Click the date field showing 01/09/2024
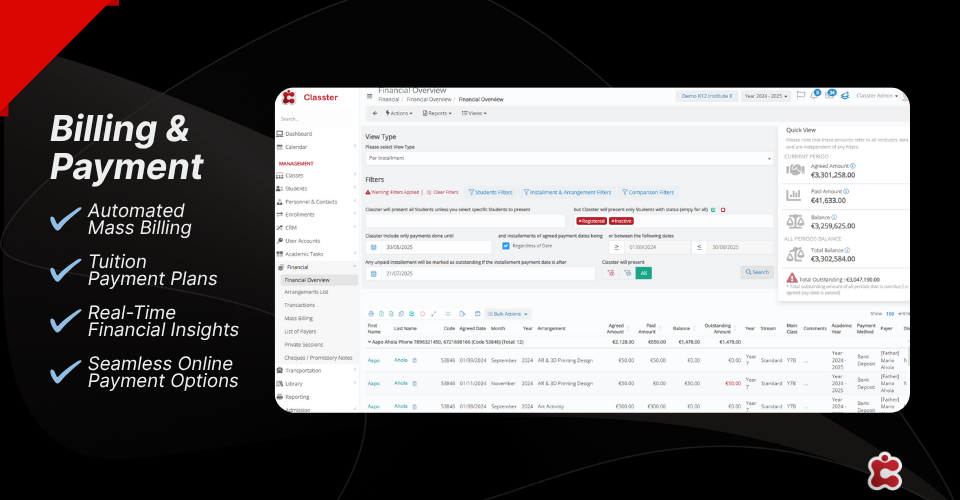The width and height of the screenshot is (960, 500). [658, 247]
